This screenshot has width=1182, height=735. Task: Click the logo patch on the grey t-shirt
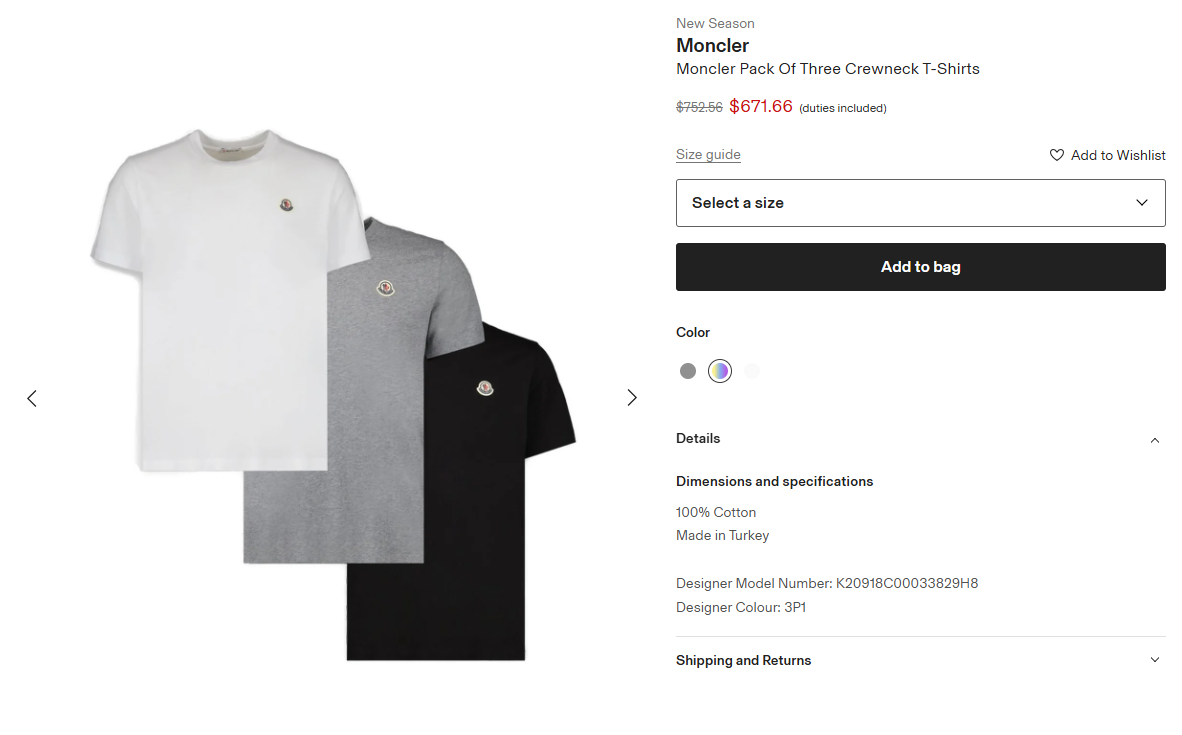tap(385, 289)
